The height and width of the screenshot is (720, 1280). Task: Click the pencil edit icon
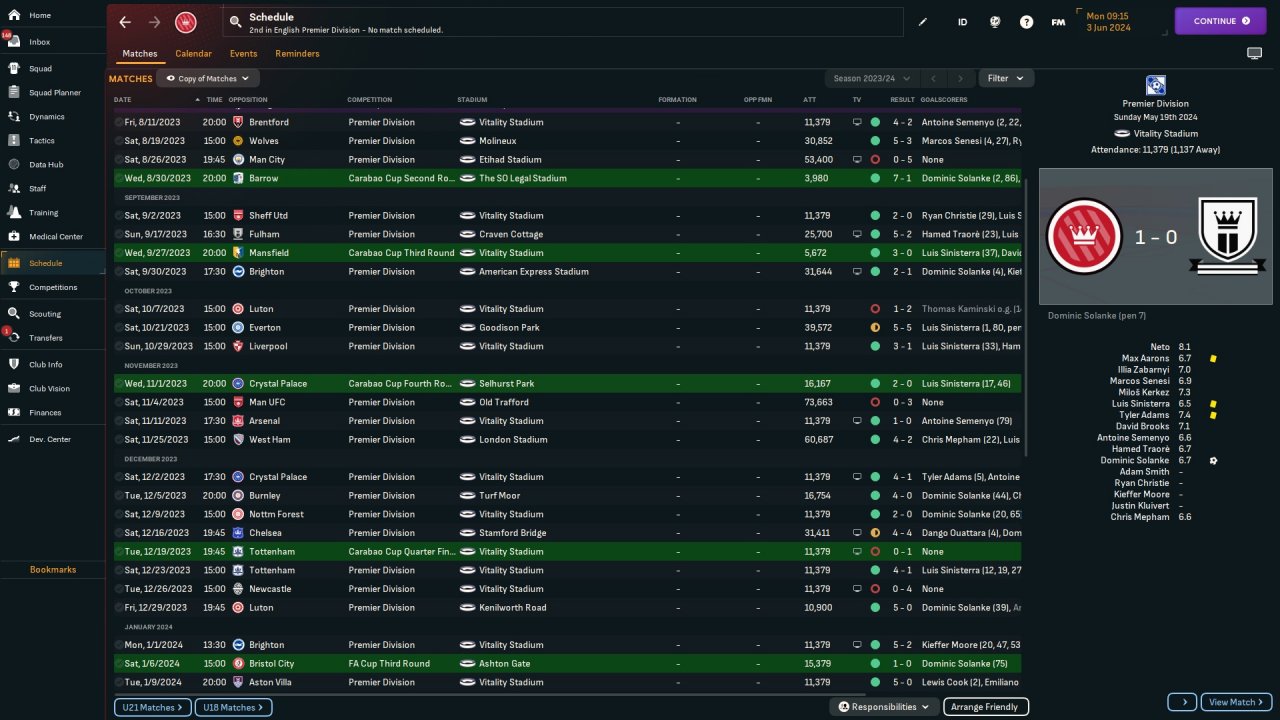(x=923, y=22)
